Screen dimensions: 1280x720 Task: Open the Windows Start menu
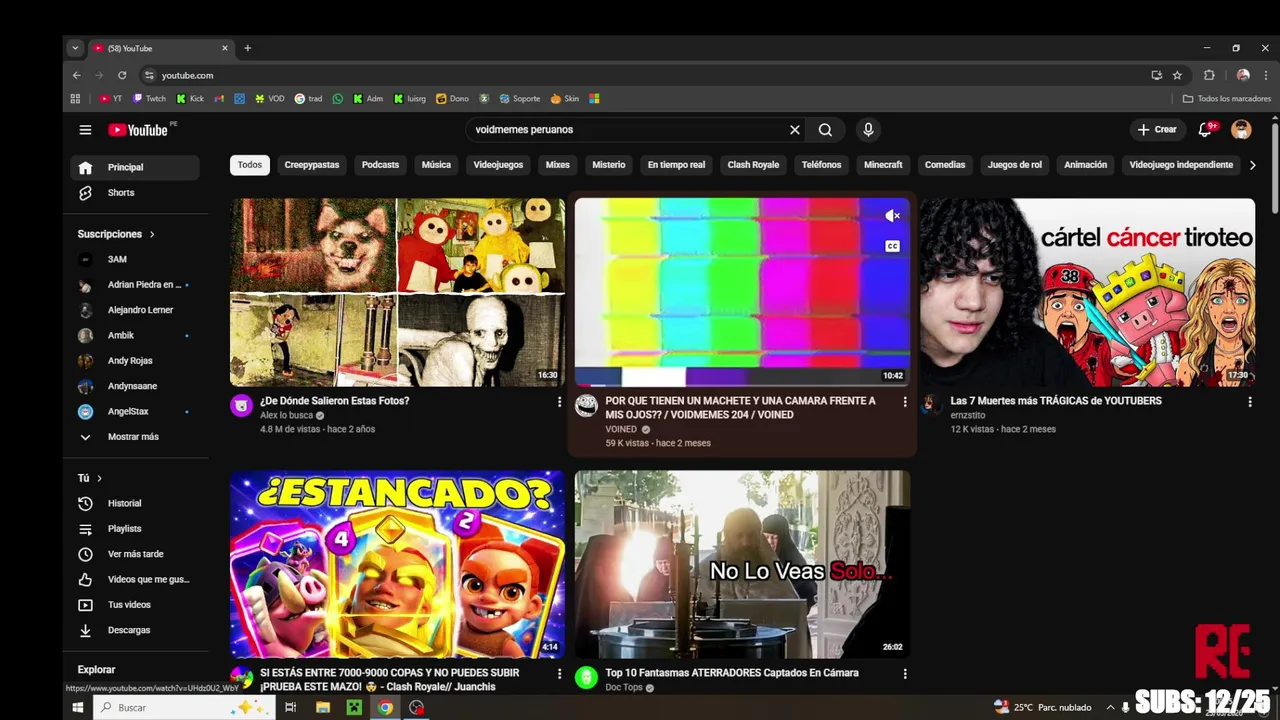(77, 707)
